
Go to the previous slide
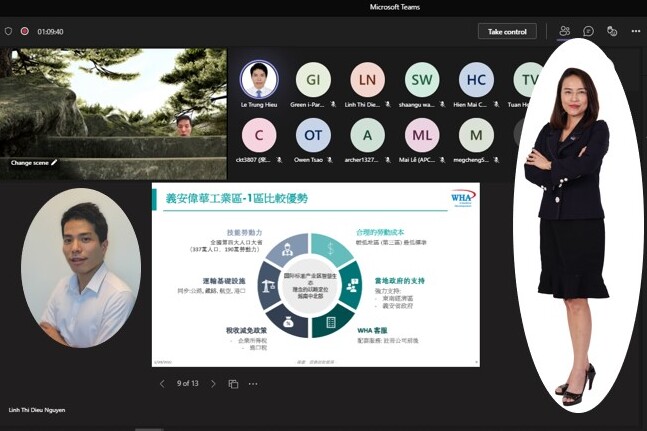tap(162, 384)
